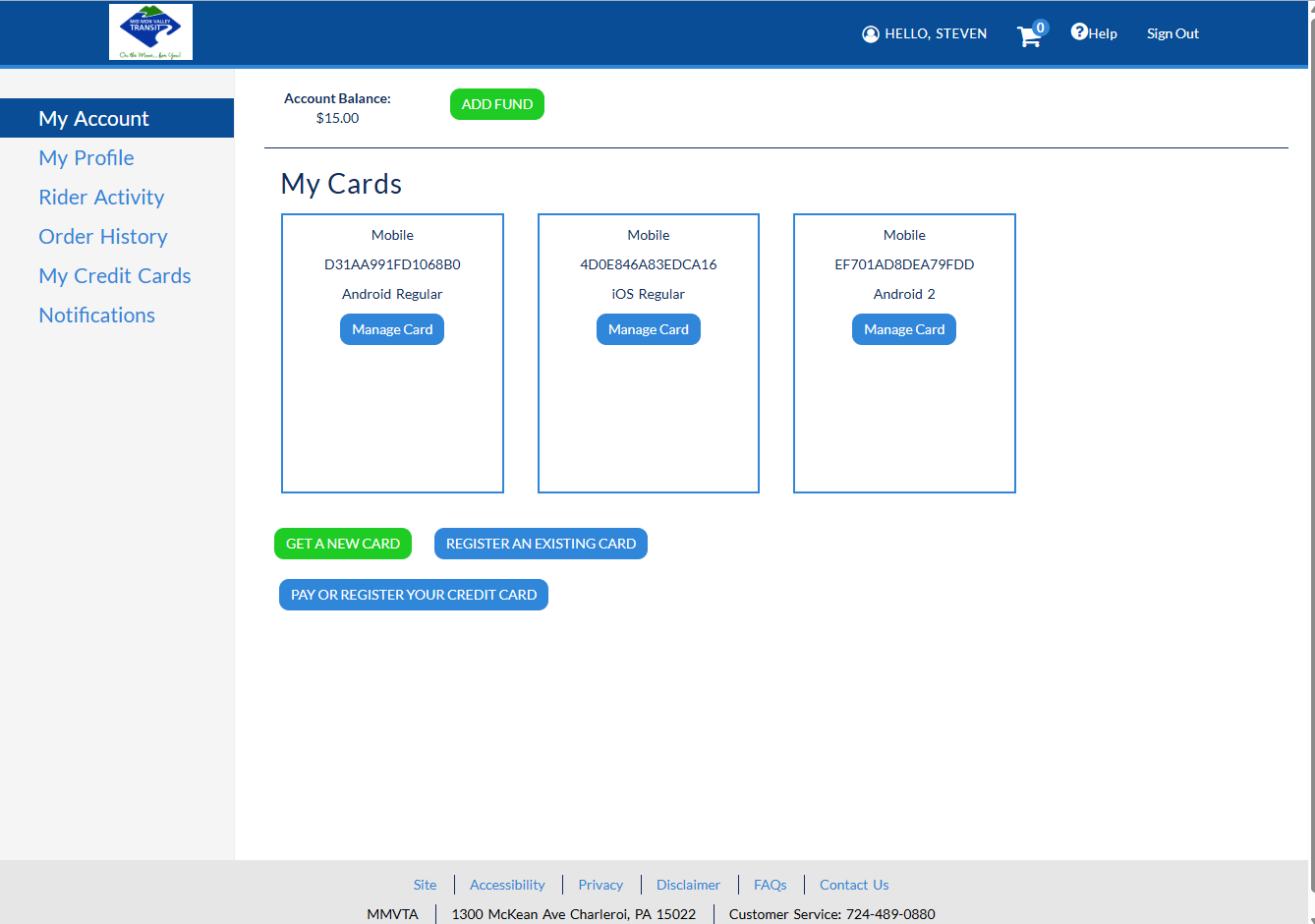Screen dimensions: 1315x924
Task: Open My Credit Cards section
Action: 115,276
